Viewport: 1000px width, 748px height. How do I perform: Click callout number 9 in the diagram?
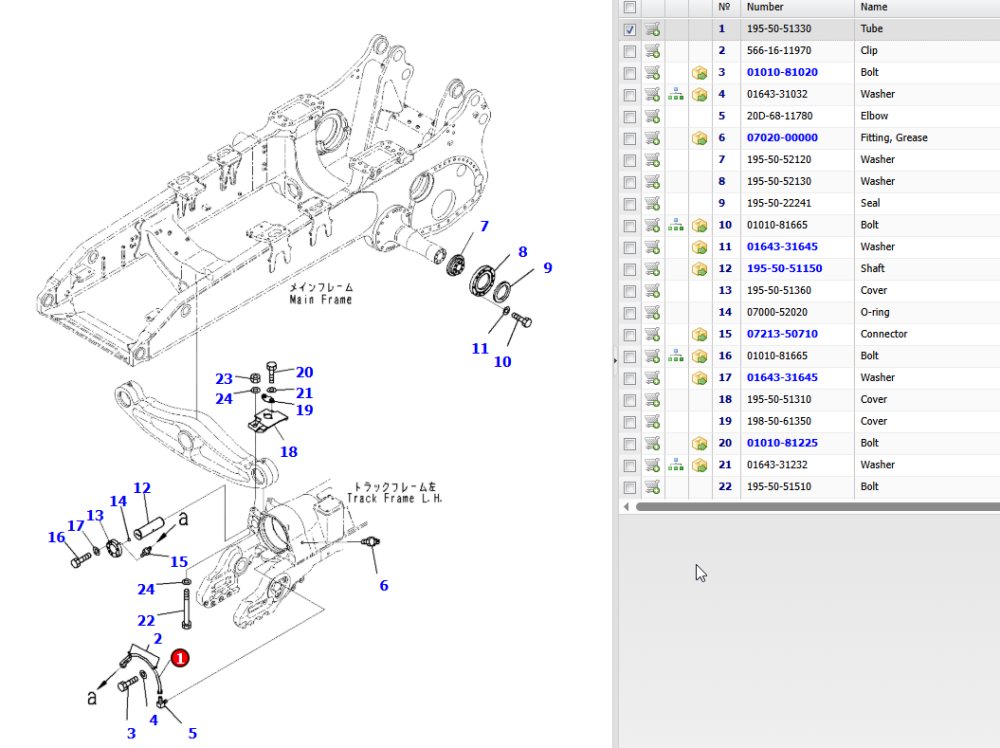point(548,268)
